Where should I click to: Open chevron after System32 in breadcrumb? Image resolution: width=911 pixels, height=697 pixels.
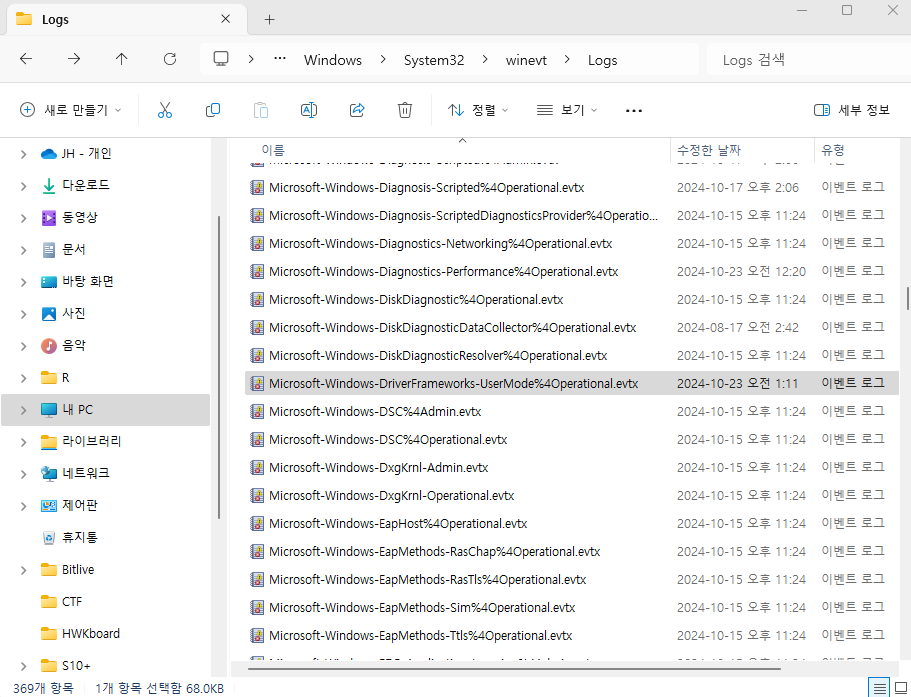(485, 59)
